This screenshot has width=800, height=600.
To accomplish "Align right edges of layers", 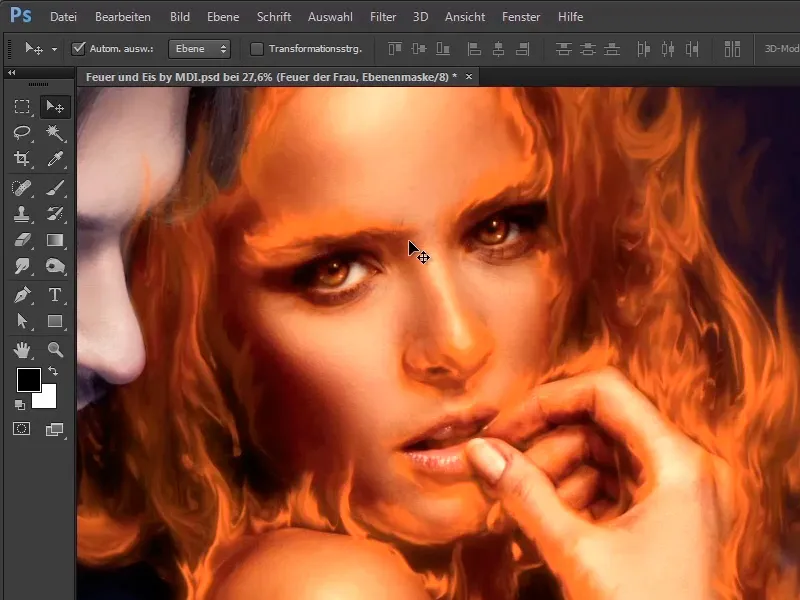I will point(522,49).
